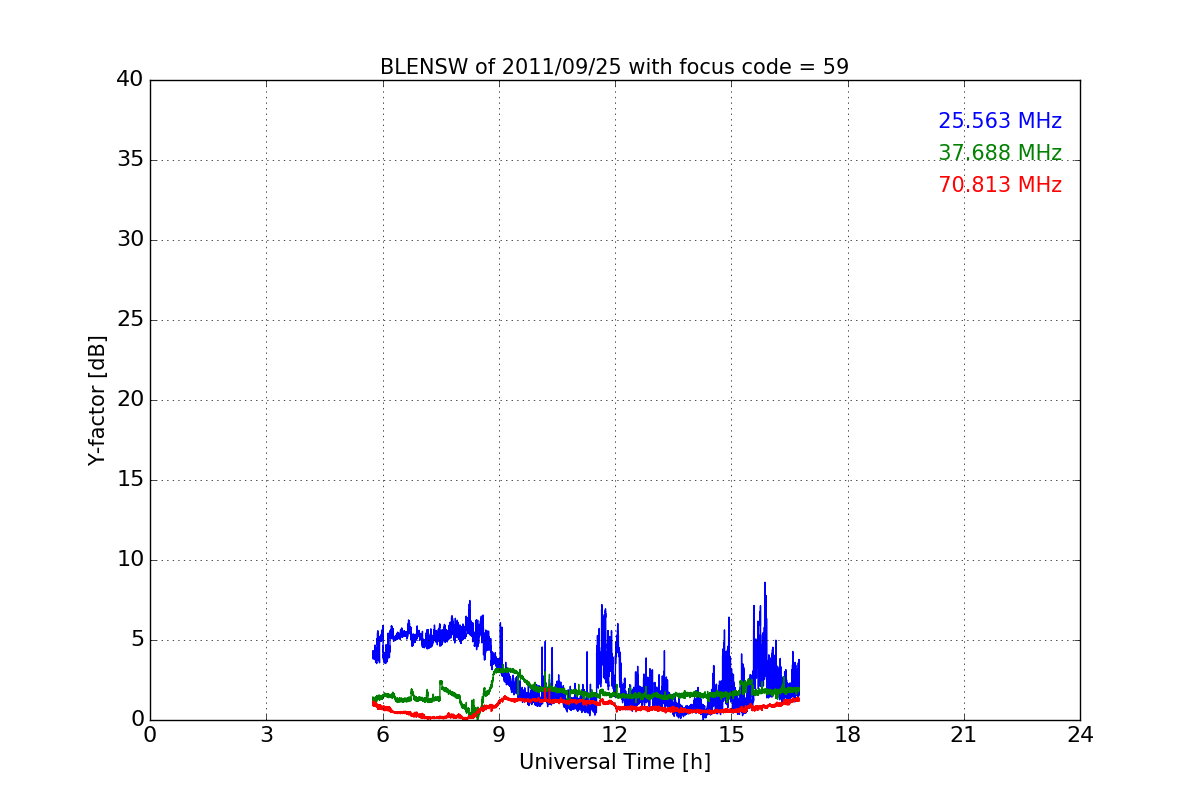Select the red 70.813 MHz legend label
This screenshot has height=800, width=1200.
point(1000,185)
